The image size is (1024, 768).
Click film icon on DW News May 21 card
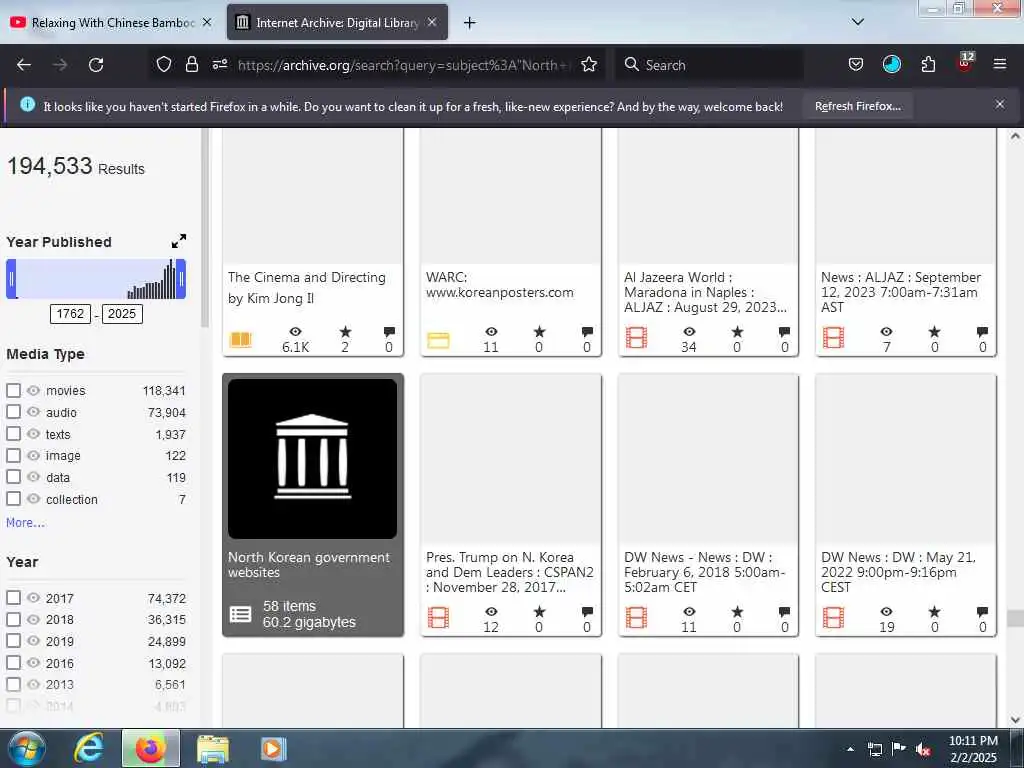click(x=833, y=617)
